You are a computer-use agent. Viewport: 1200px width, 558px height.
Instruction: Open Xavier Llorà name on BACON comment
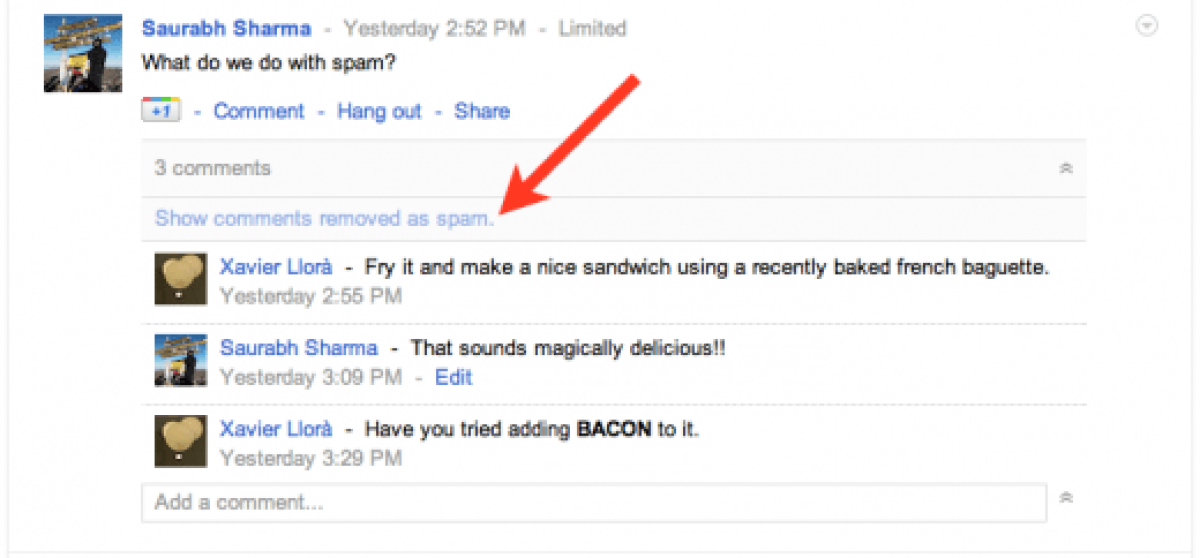(275, 429)
